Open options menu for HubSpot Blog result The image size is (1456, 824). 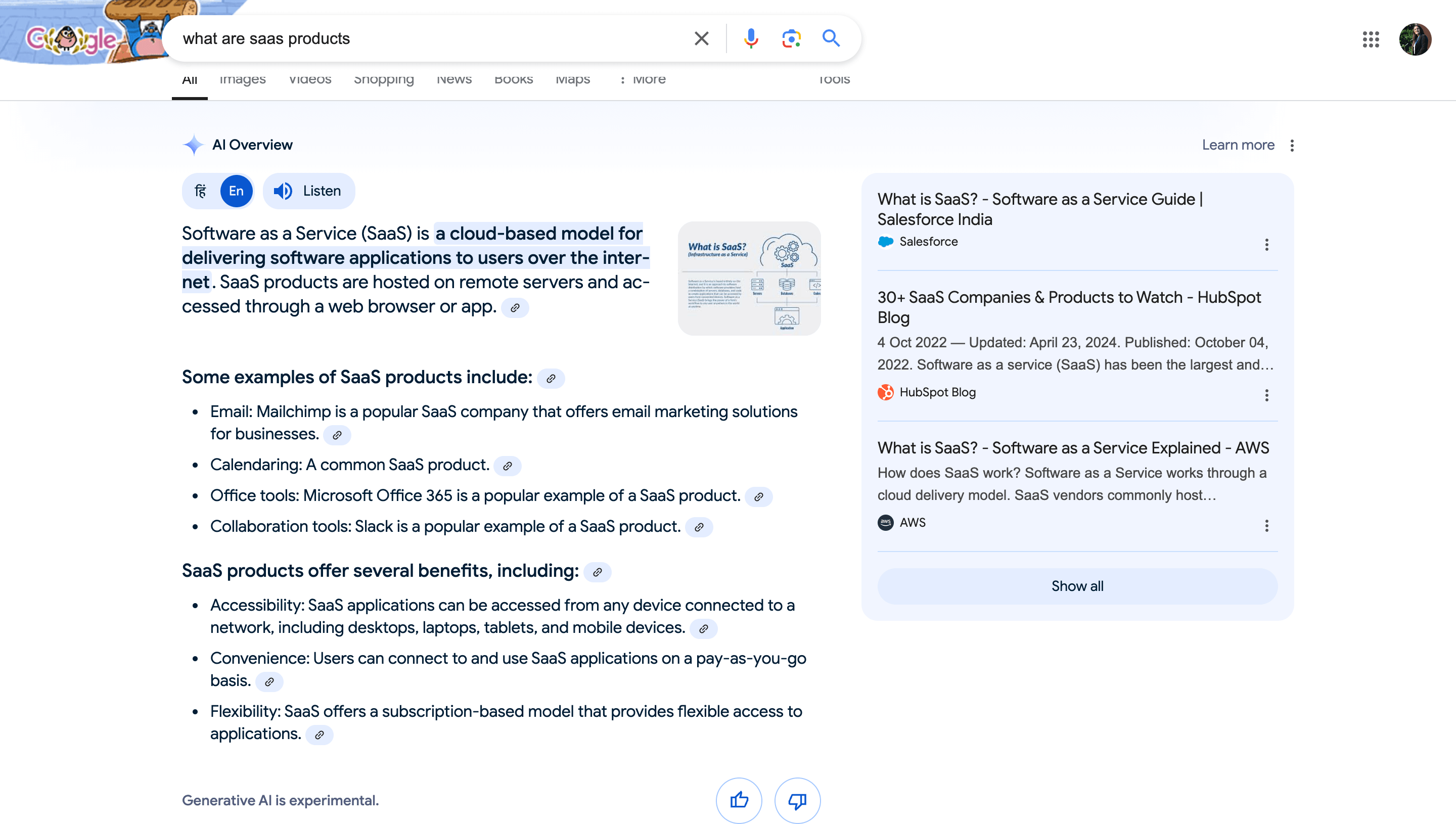1267,395
